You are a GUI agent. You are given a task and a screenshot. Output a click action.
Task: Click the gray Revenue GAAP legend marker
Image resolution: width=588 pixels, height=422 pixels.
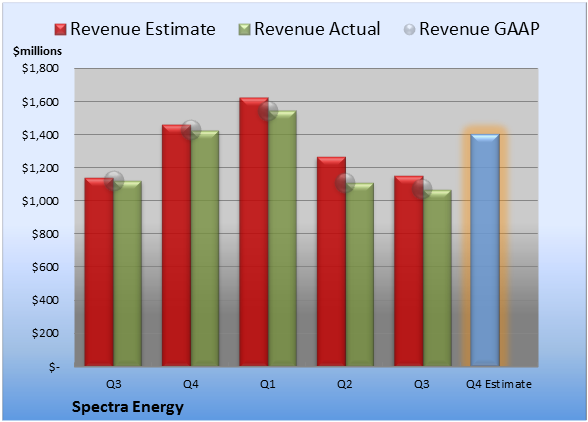410,30
